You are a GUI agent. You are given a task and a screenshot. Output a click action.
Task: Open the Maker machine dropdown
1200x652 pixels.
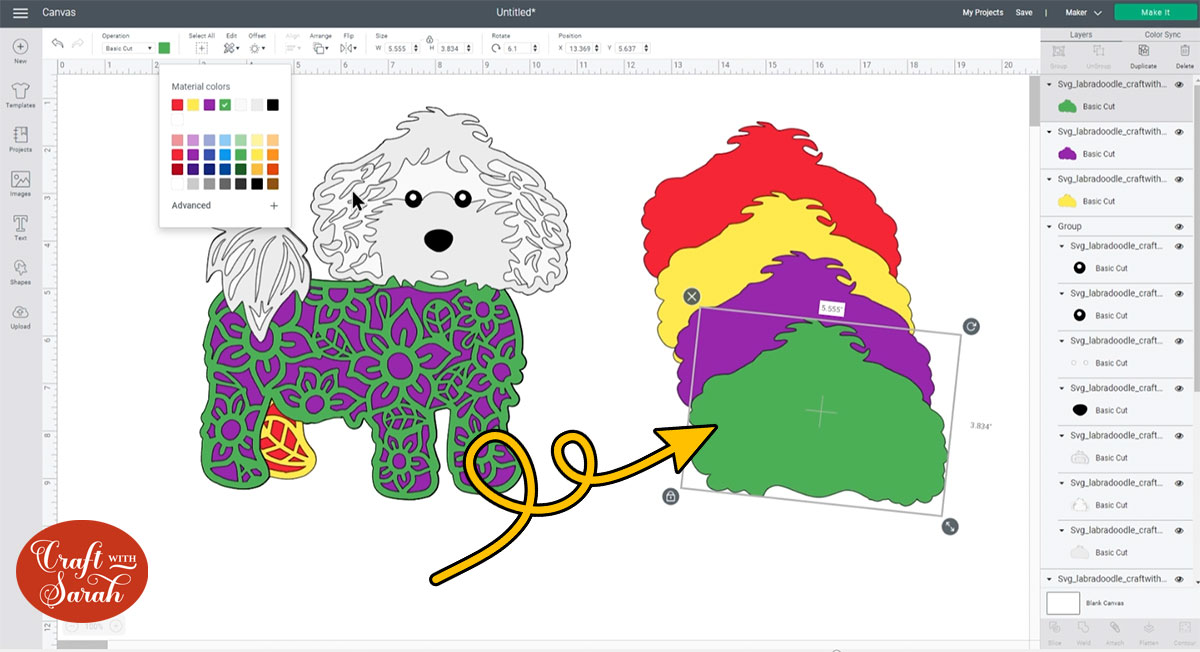coord(1087,12)
